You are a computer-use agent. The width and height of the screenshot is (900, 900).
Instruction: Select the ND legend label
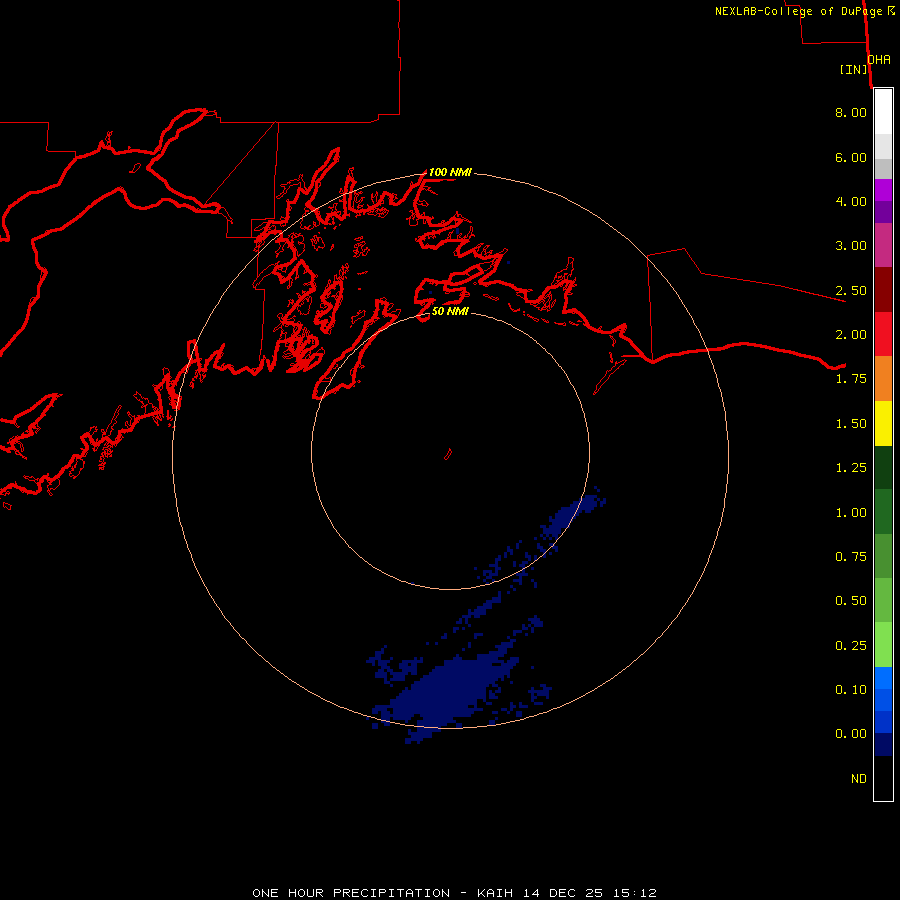coord(859,779)
